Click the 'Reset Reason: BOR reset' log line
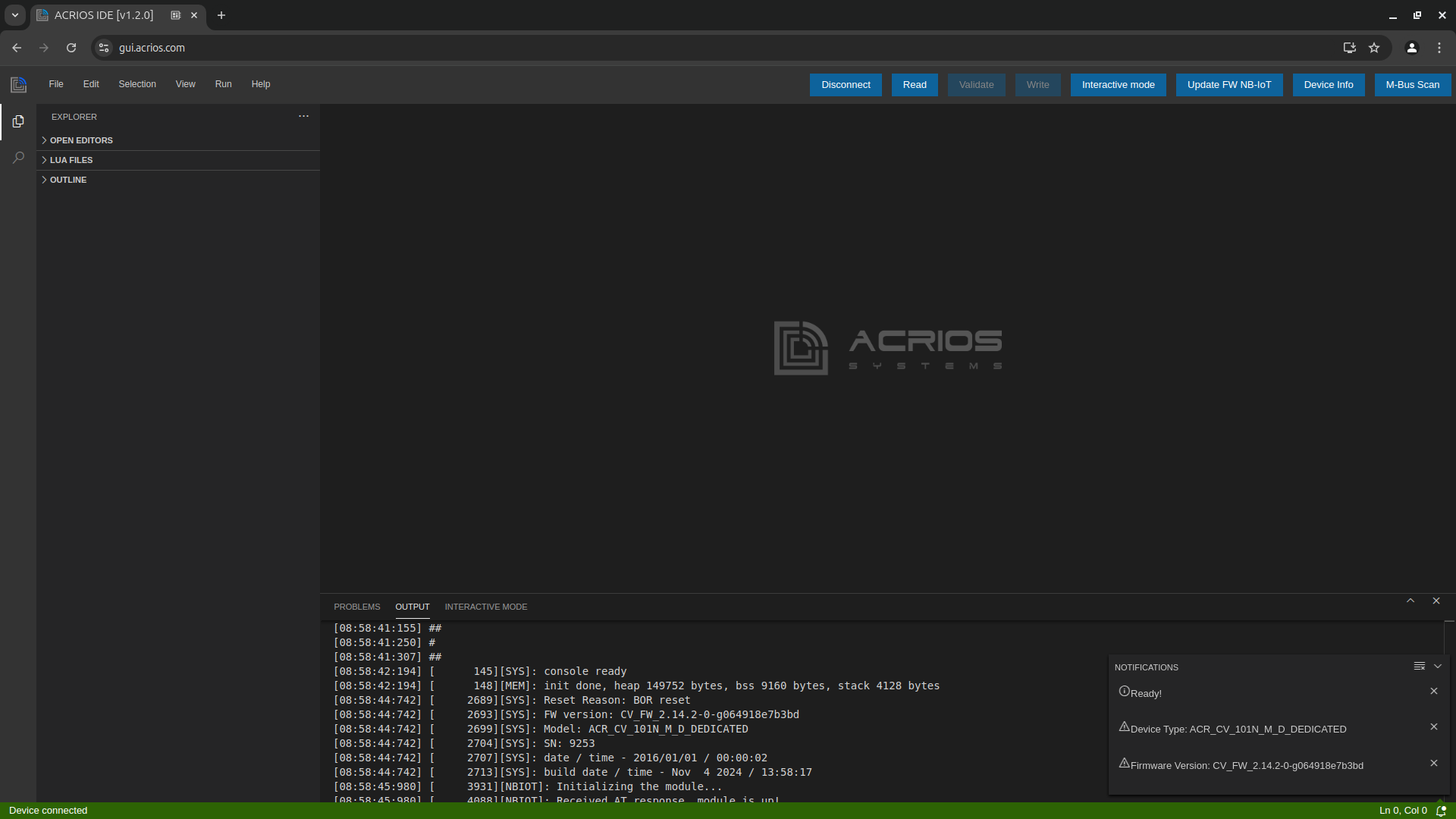Image resolution: width=1456 pixels, height=819 pixels. pyautogui.click(x=512, y=700)
